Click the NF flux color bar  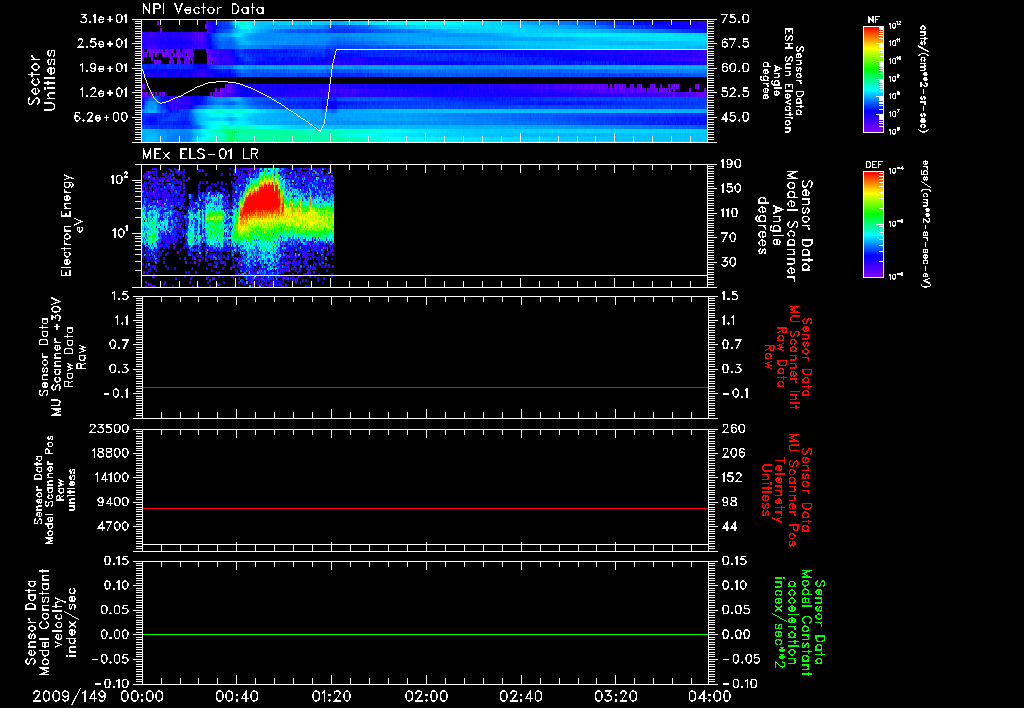coord(873,78)
